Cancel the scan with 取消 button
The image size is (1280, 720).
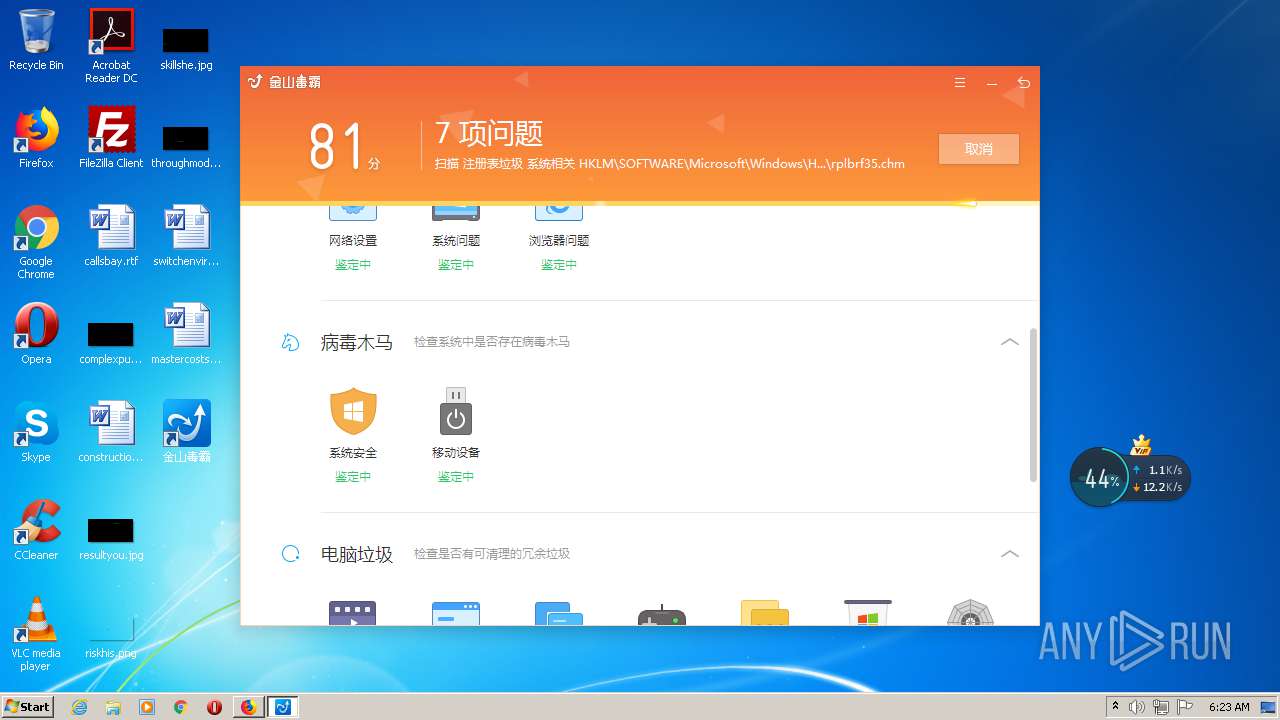point(979,149)
